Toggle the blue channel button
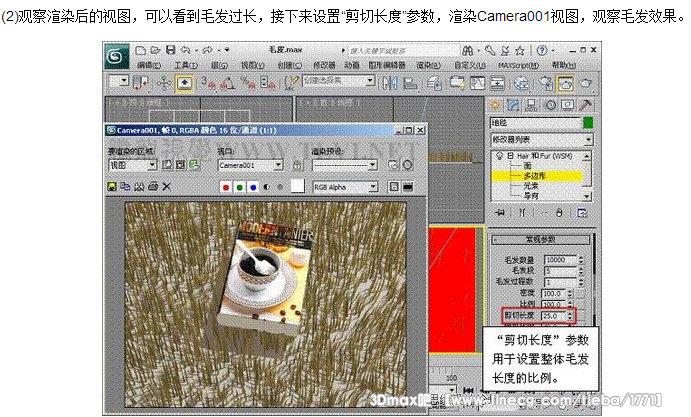Viewport: 691px width, 417px height. pos(253,187)
